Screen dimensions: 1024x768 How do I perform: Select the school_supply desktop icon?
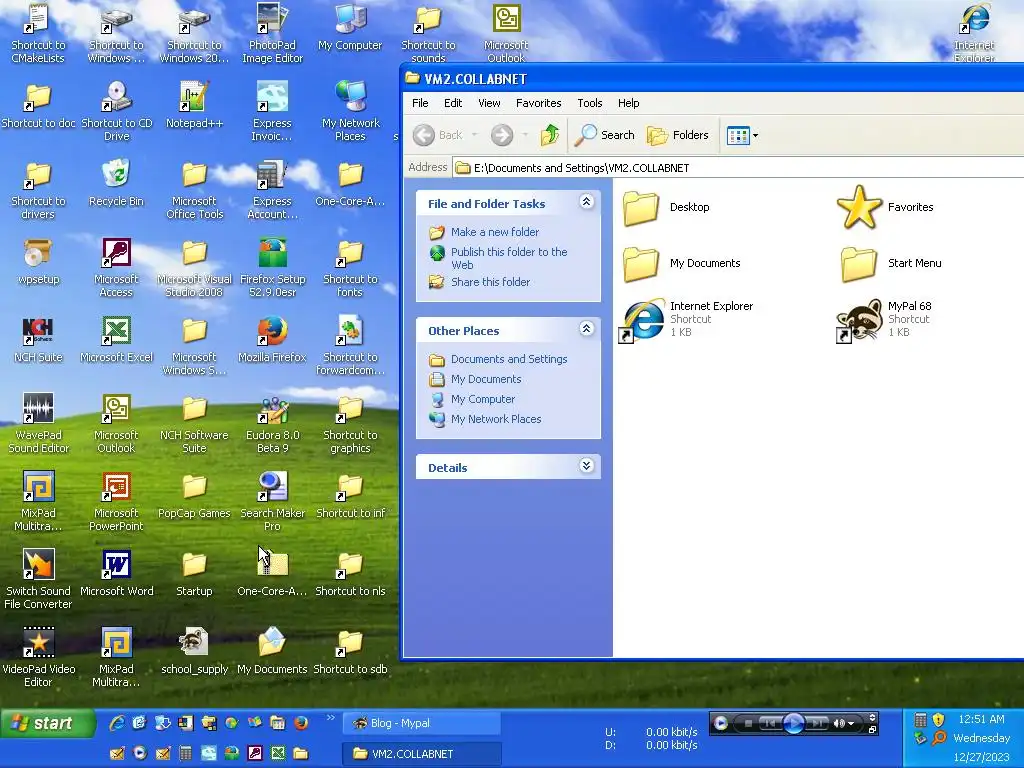tap(194, 651)
